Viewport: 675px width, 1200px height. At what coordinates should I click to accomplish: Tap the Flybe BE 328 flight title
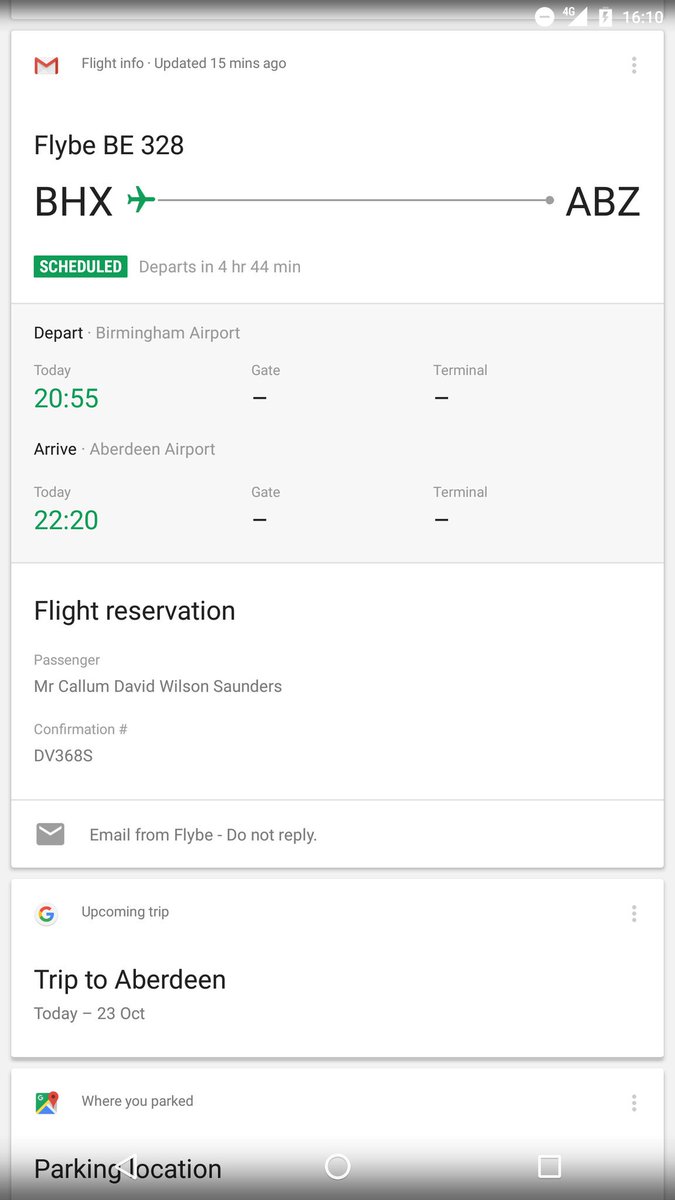pyautogui.click(x=109, y=145)
